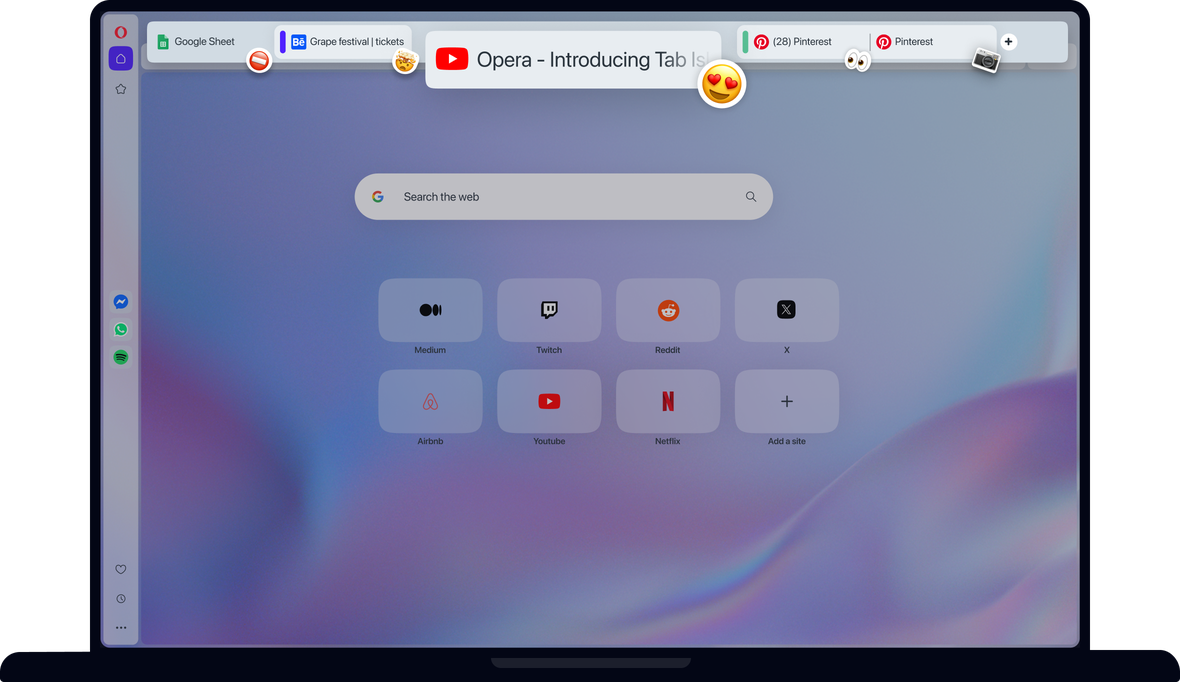
Task: Select the Opera Introducing Tab Islands tab
Action: pos(570,59)
